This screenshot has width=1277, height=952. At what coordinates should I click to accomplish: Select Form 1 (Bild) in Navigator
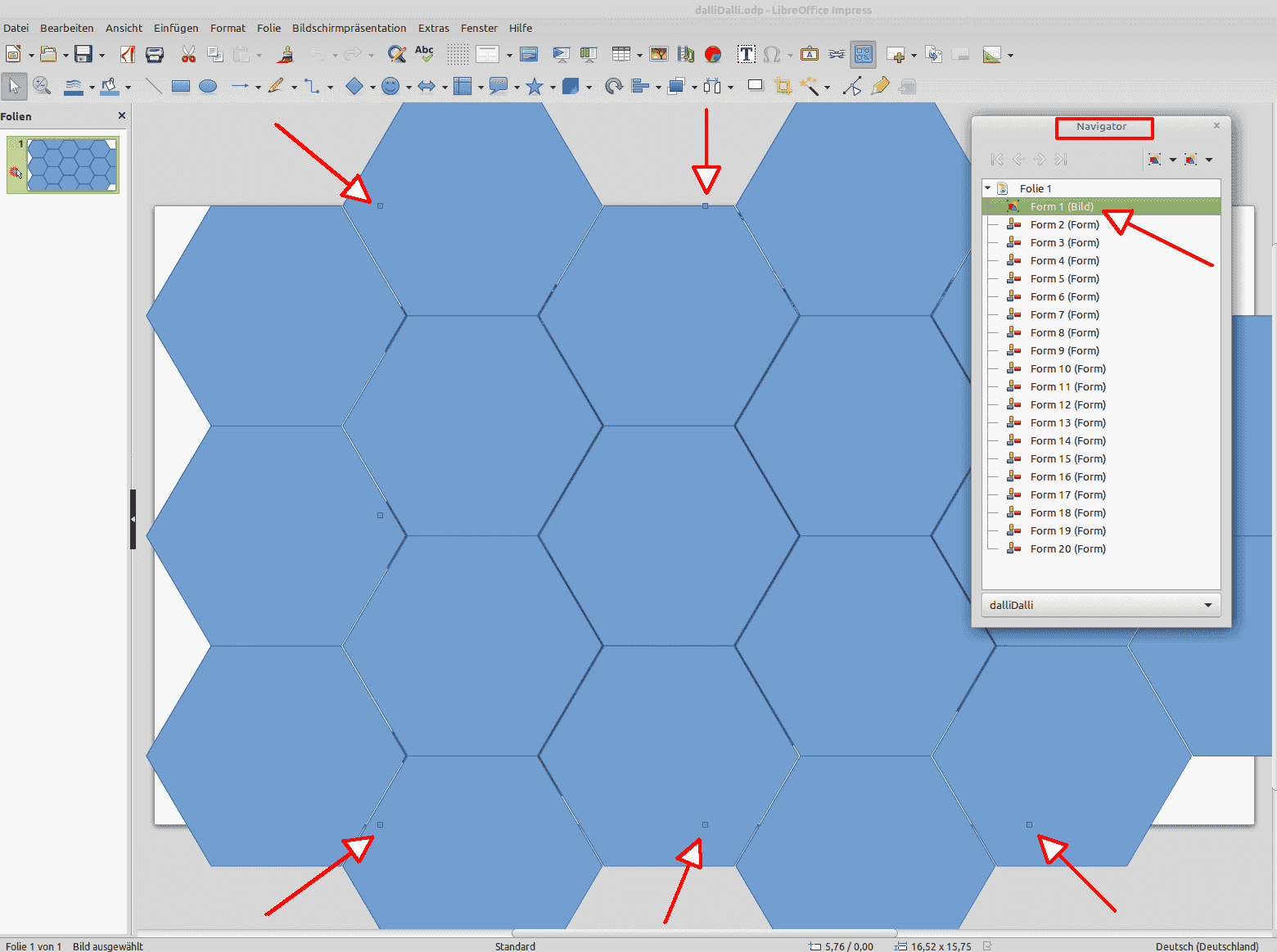click(x=1101, y=206)
